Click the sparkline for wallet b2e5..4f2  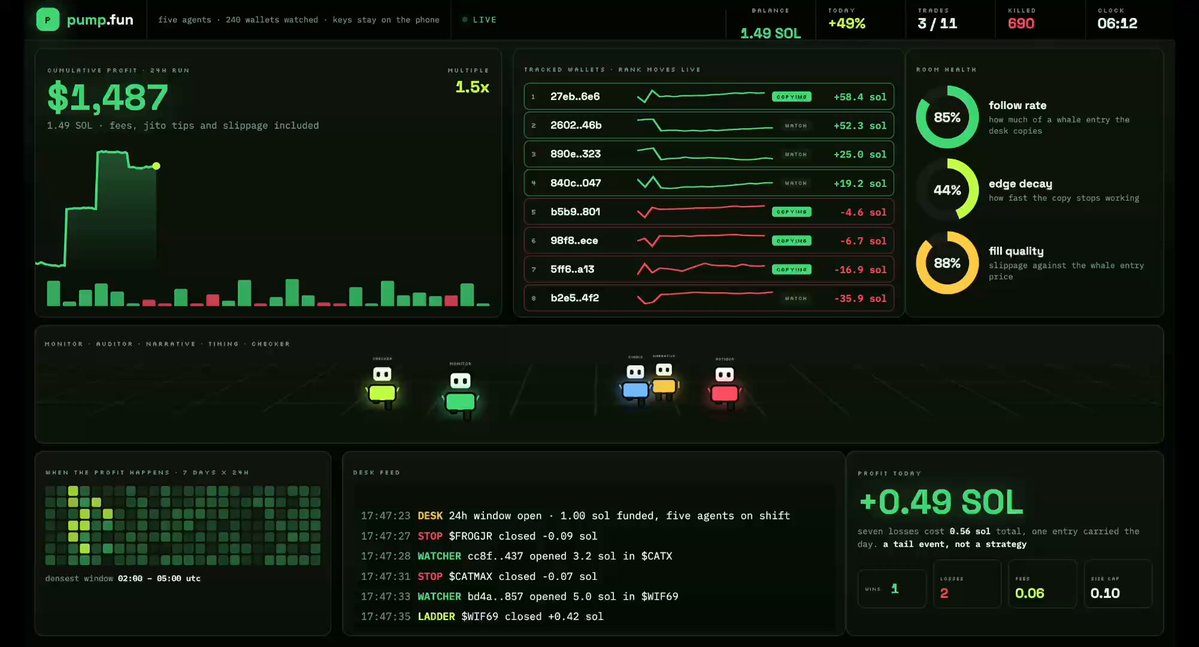point(705,297)
